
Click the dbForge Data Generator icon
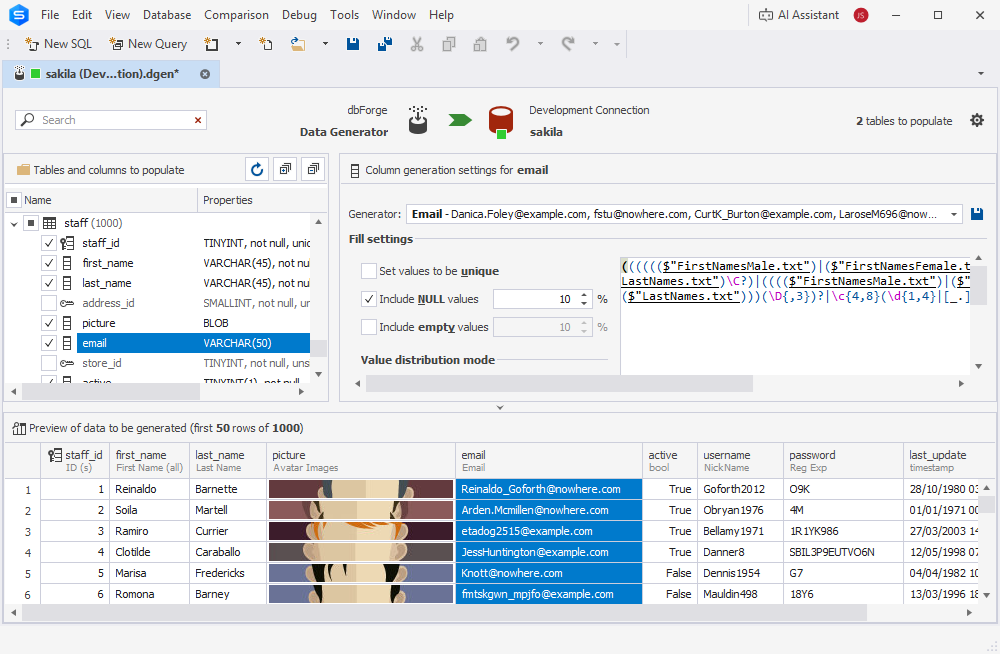(418, 120)
